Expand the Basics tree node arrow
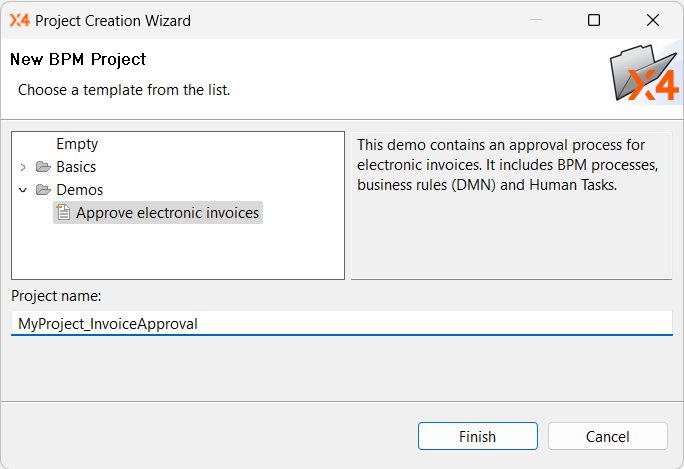This screenshot has height=469, width=684. point(23,167)
